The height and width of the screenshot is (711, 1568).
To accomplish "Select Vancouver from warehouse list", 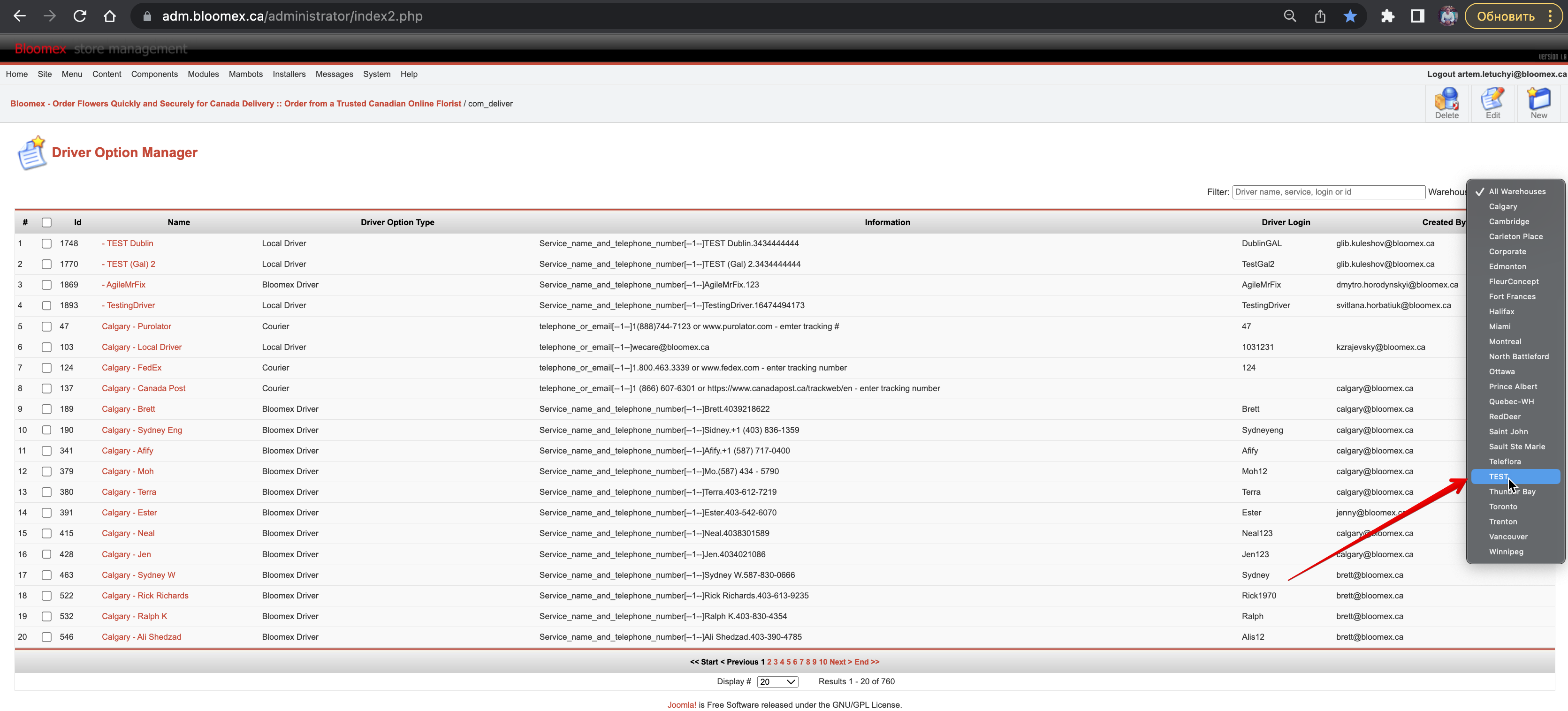I will (x=1515, y=537).
